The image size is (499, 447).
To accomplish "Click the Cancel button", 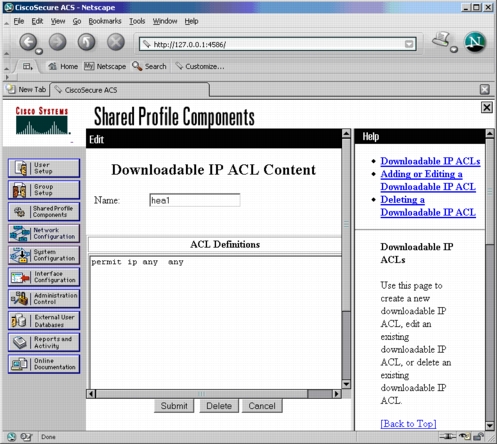I will pos(262,407).
